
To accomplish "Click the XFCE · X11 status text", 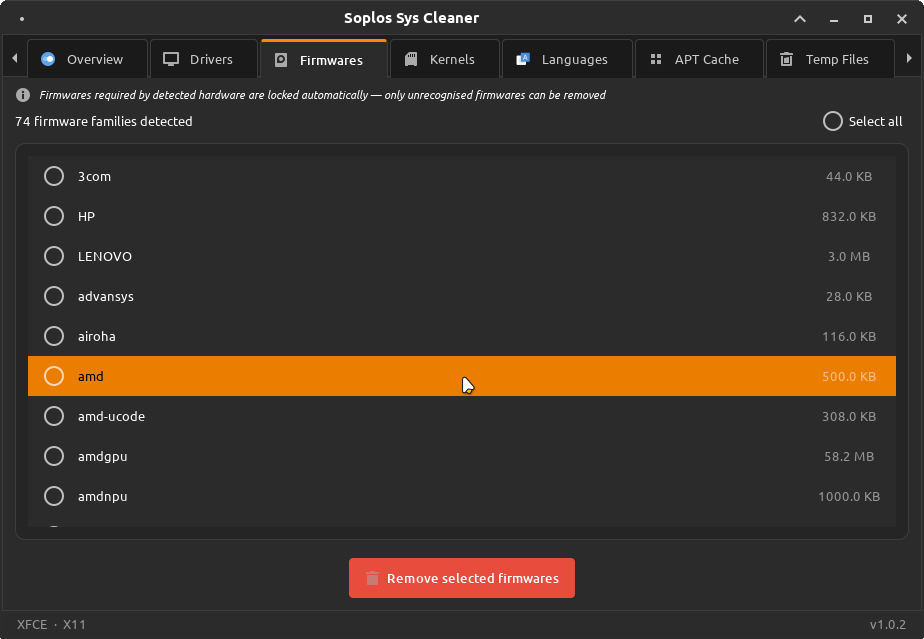I will [51, 625].
